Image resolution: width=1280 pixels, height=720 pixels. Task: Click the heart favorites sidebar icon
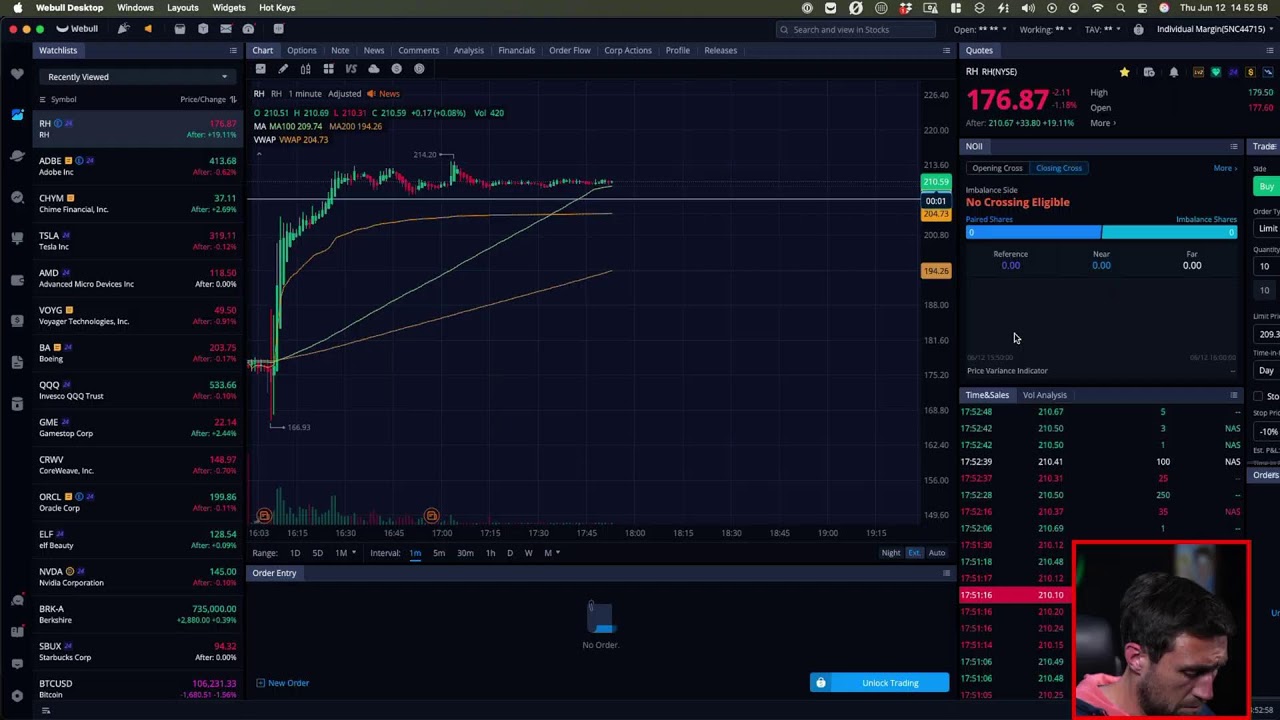(x=17, y=74)
